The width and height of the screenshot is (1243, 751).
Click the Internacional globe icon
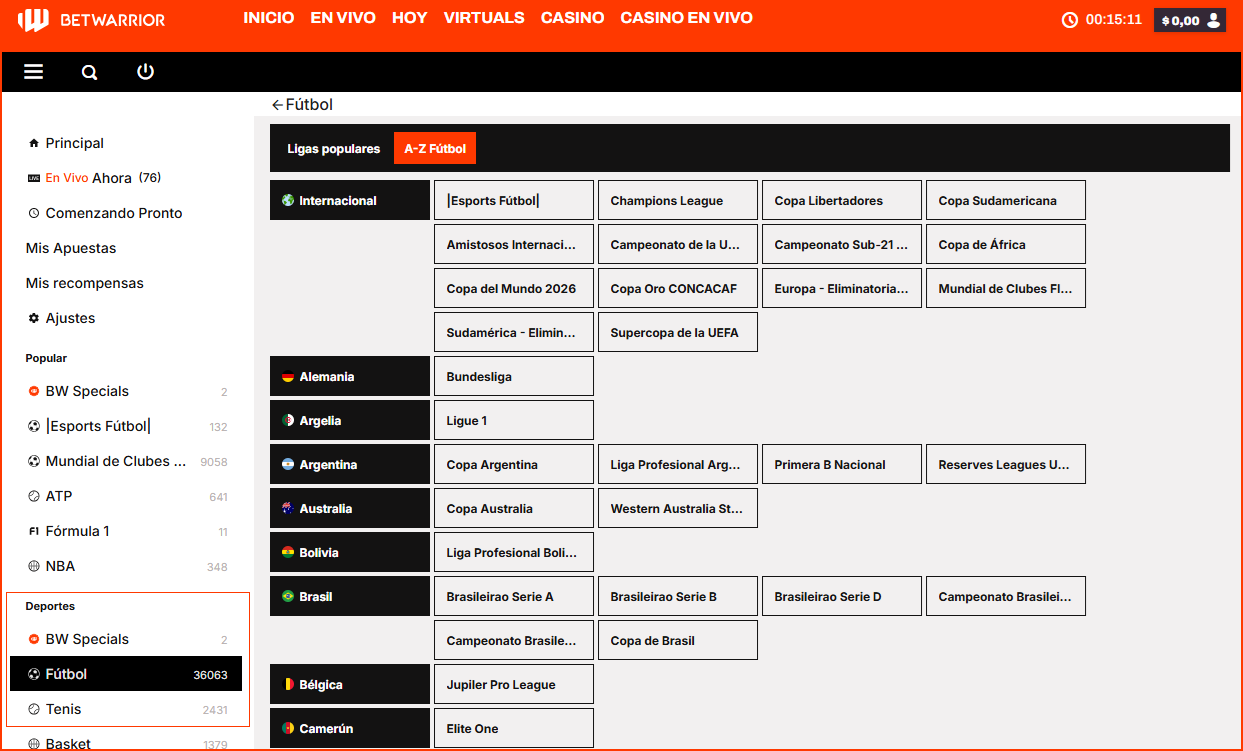click(x=288, y=200)
